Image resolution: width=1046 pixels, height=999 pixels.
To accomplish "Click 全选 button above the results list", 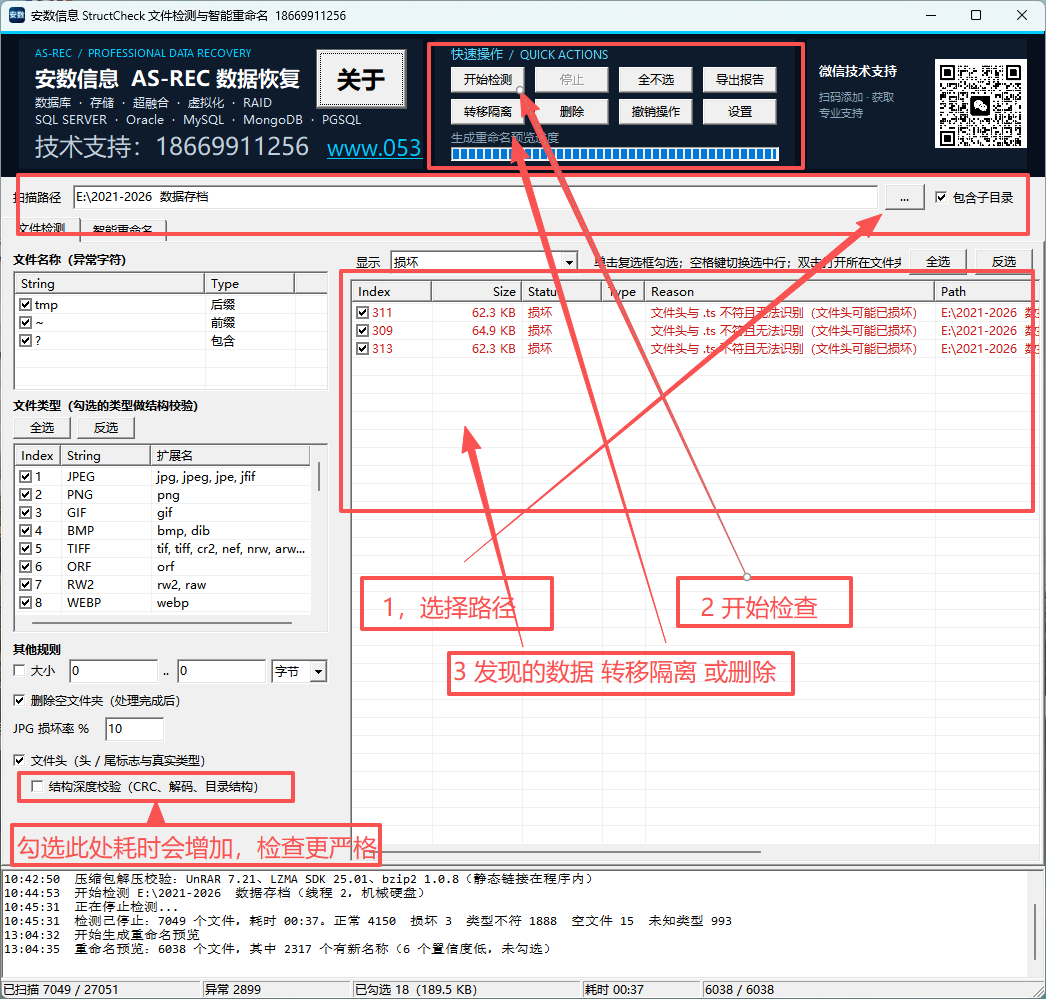I will tap(938, 262).
